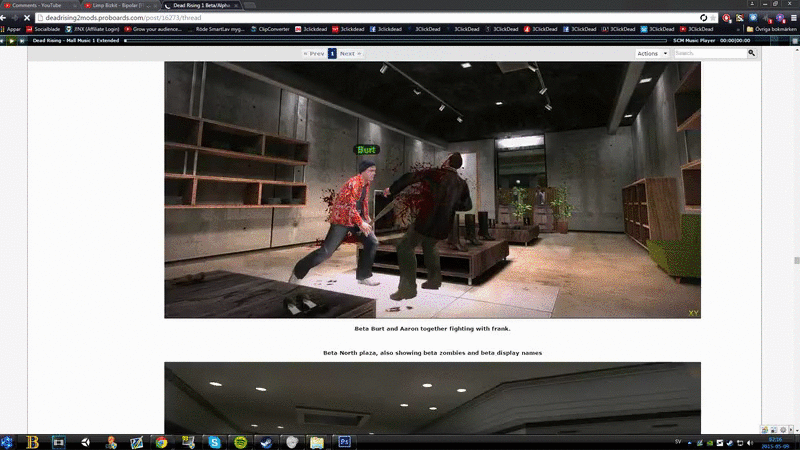Click the page vertical scrollbar thumb
800x450 pixels.
796,261
